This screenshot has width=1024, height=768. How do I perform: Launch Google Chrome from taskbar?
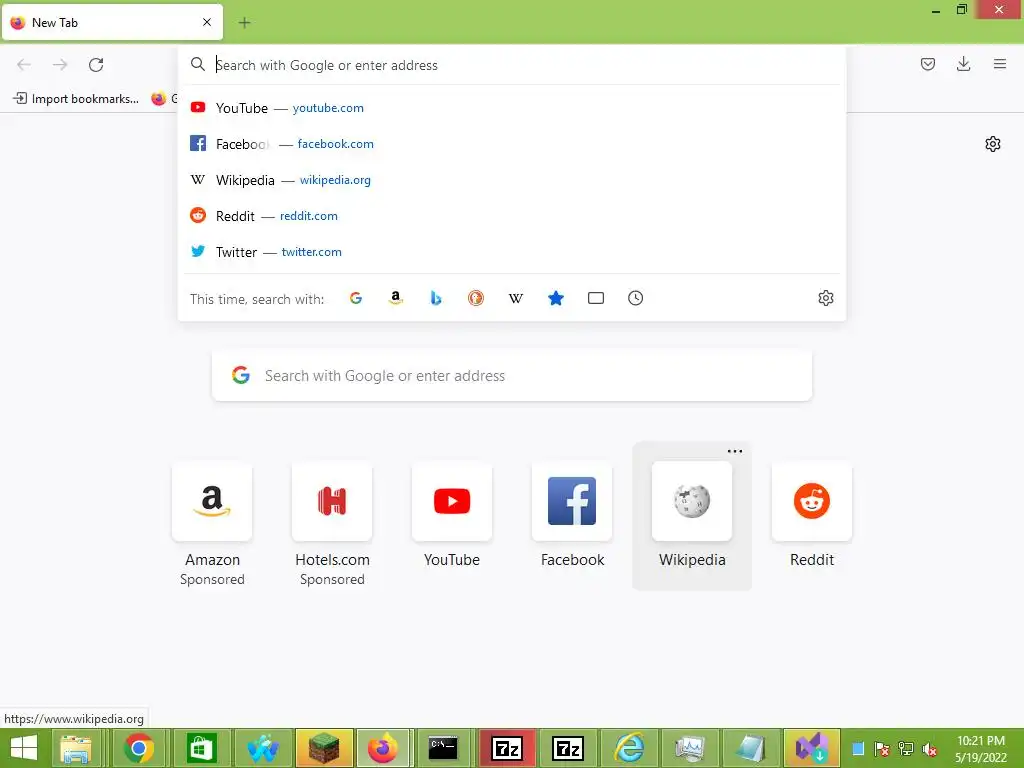coord(138,748)
